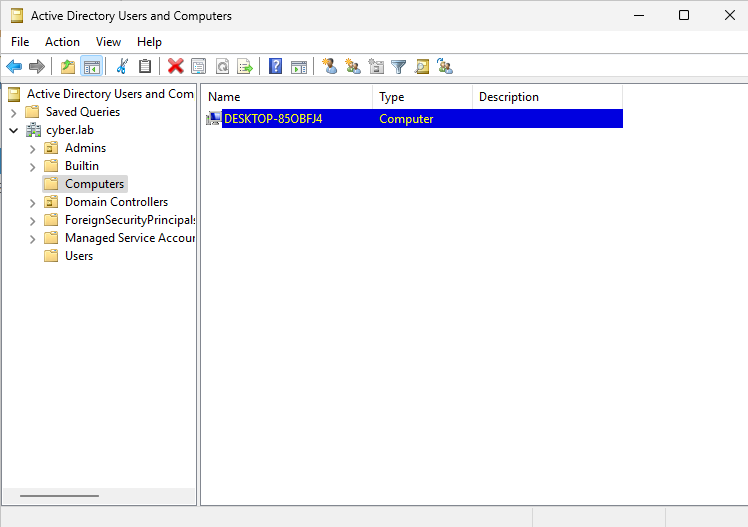Click the Up one level folder icon
Screen dimensions: 748x527
(x=68, y=67)
